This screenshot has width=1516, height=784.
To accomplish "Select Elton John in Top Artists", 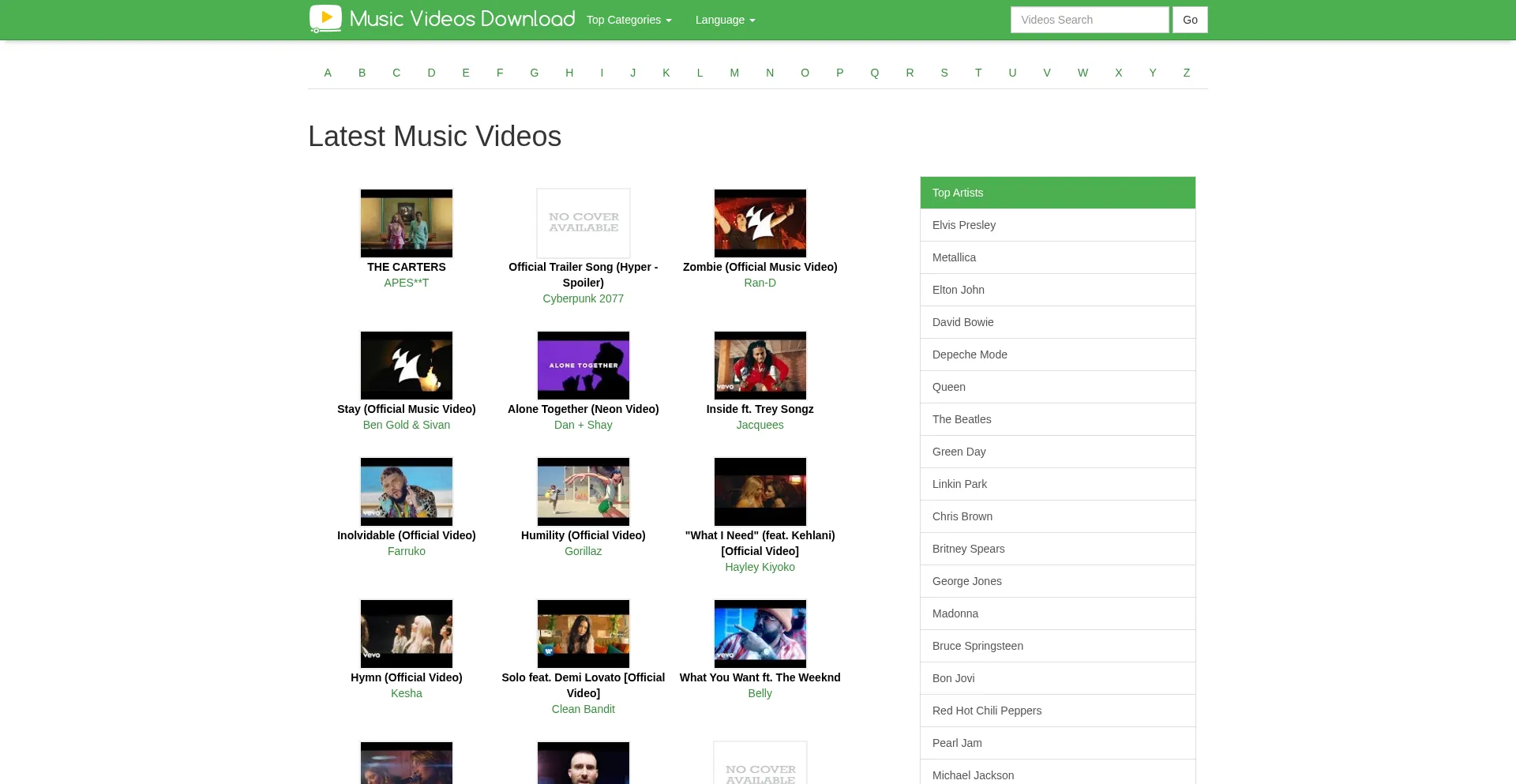I will tap(1058, 290).
